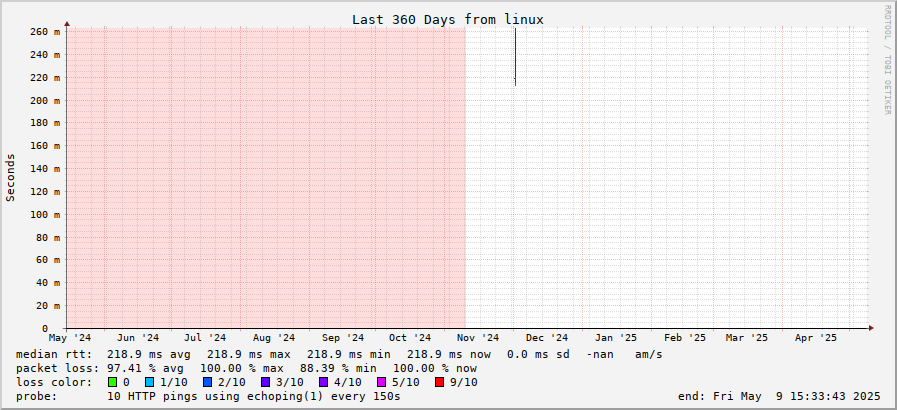Screen dimensions: 897x410
Task: Click the end timestamp "Fri May 9 15:33:43 2025"
Action: 796,396
